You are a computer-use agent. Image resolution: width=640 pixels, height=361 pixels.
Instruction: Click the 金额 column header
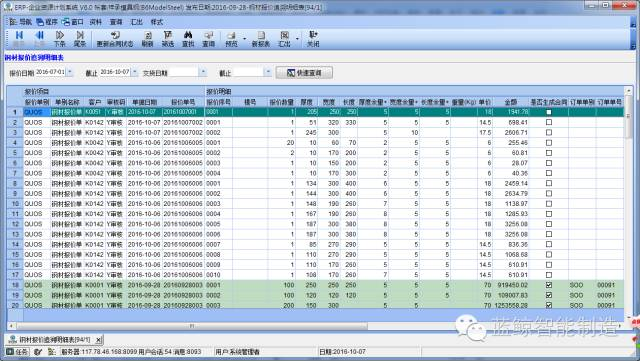click(511, 102)
